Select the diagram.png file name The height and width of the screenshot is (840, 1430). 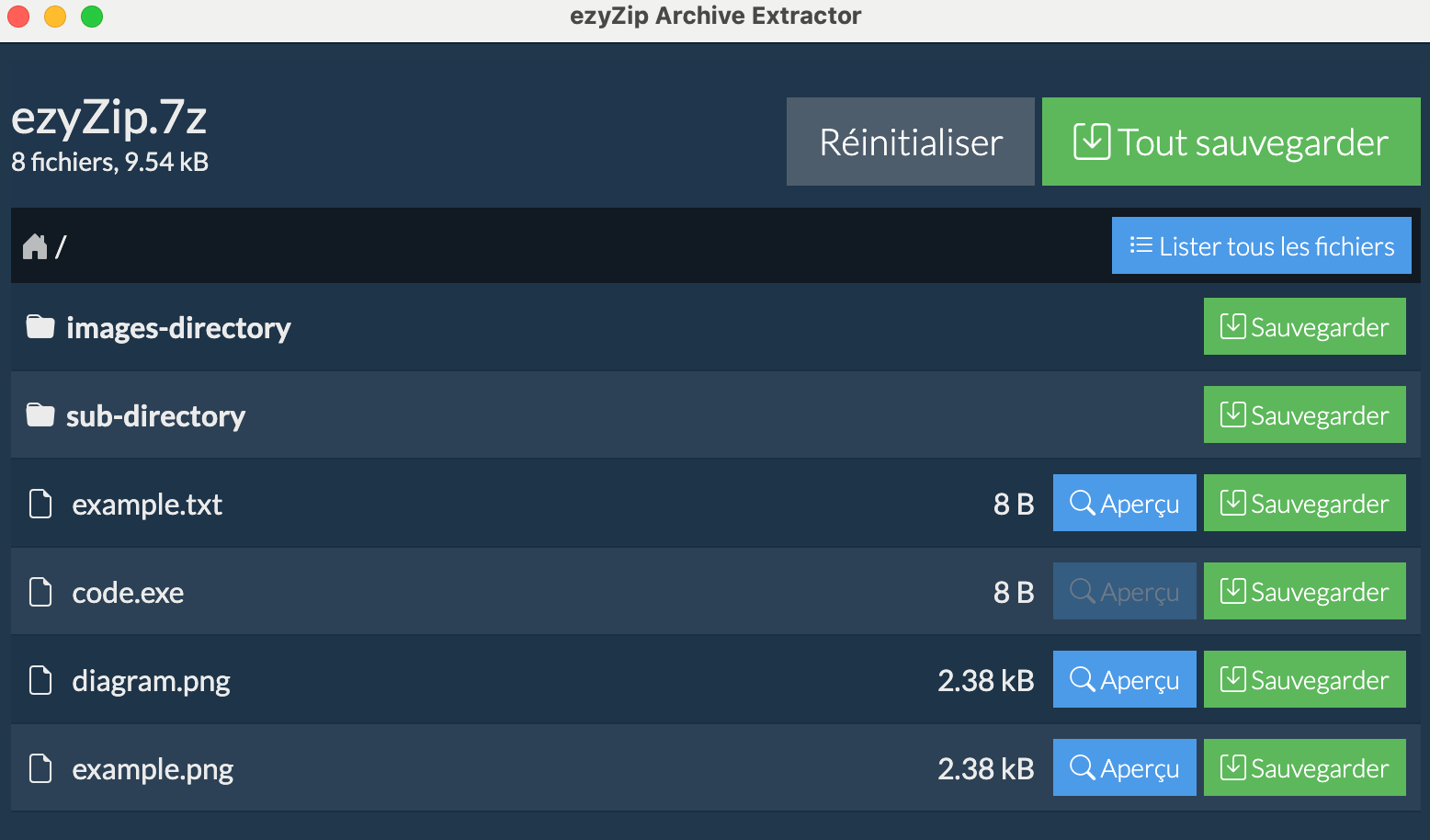coord(151,681)
